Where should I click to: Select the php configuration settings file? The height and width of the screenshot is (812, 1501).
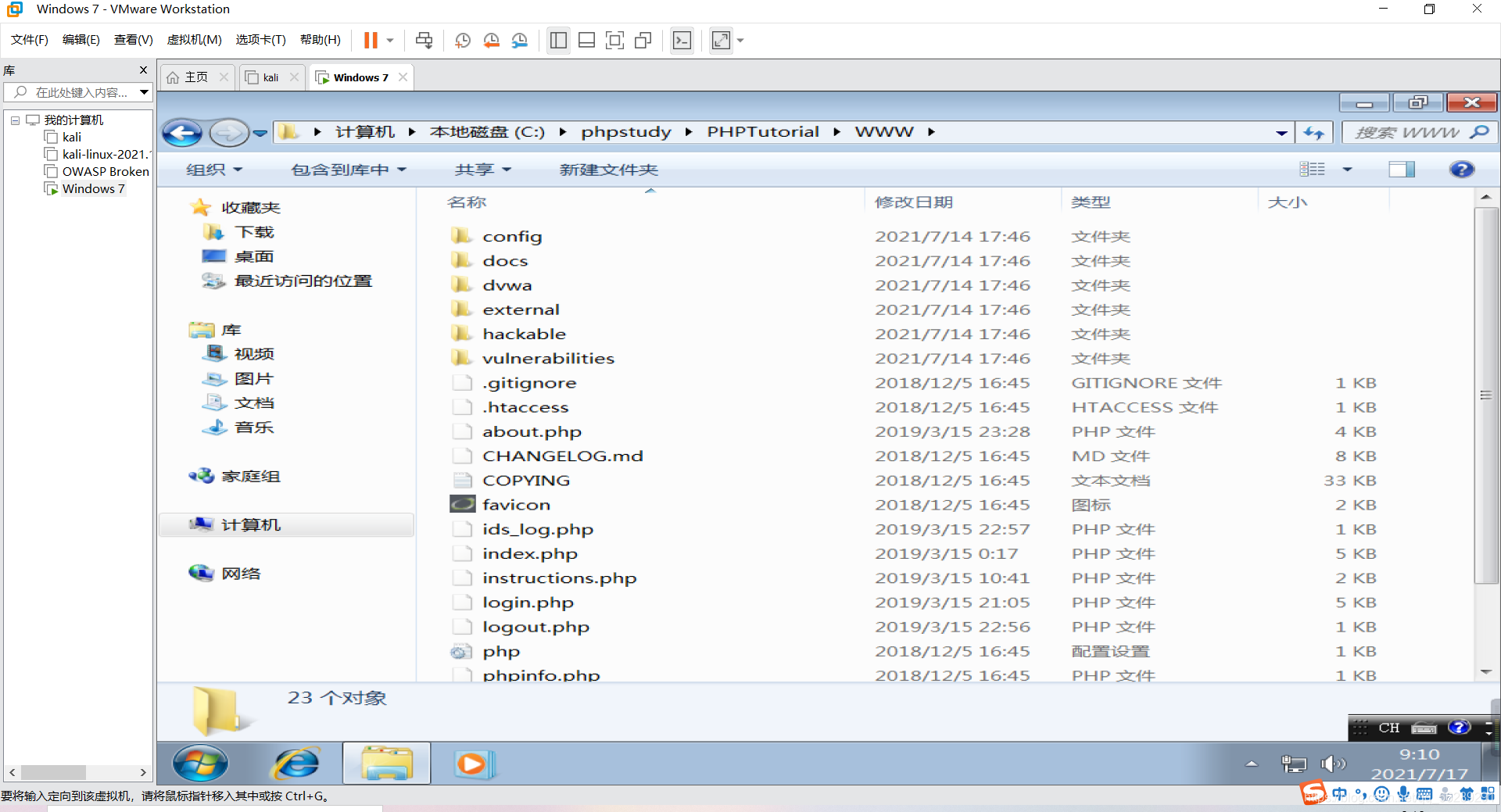tap(501, 651)
